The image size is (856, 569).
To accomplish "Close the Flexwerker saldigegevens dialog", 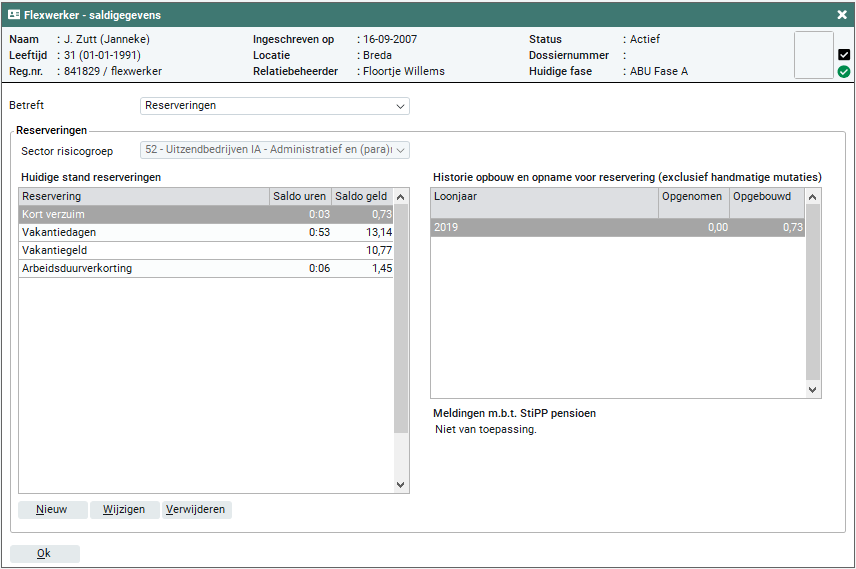I will pyautogui.click(x=841, y=15).
